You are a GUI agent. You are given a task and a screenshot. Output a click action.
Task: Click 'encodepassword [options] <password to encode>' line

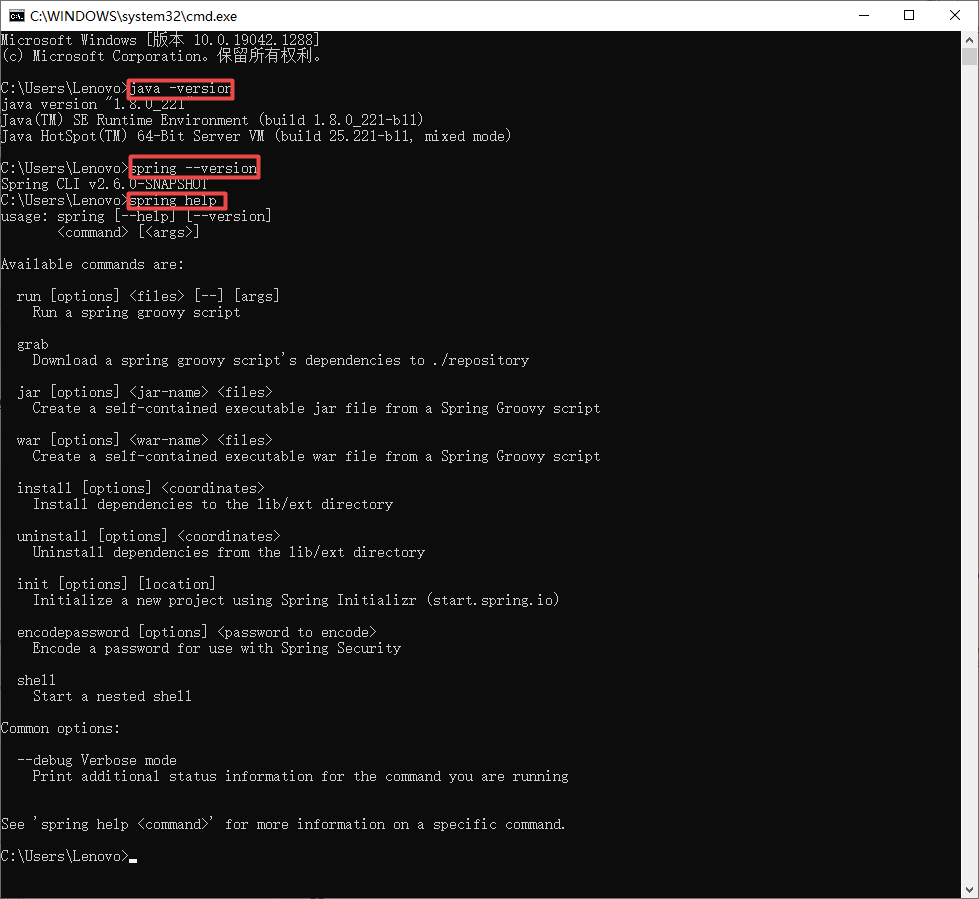coord(197,632)
